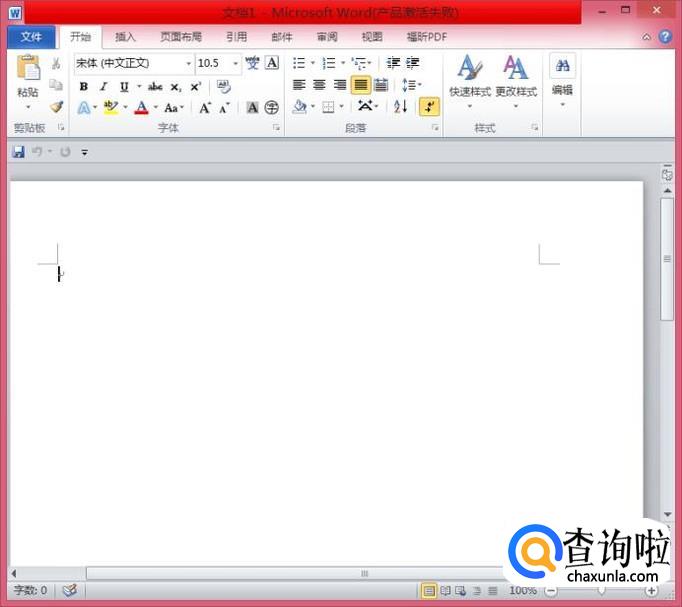
Task: Open the Font dialog launcher
Action: 276,127
